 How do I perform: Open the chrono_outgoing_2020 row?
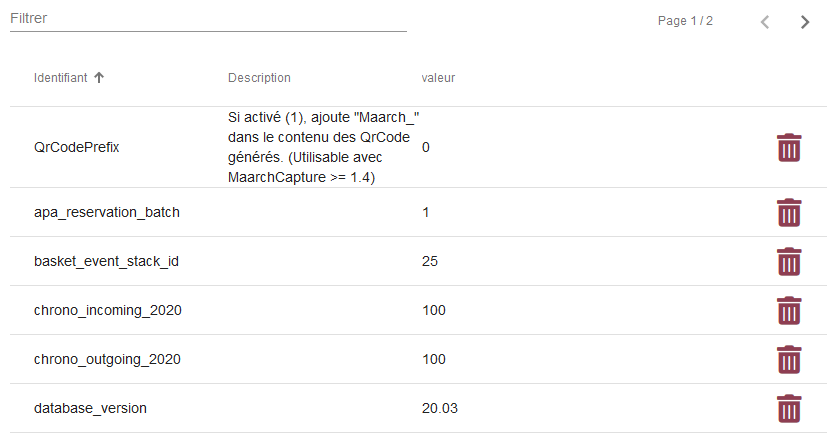point(418,359)
